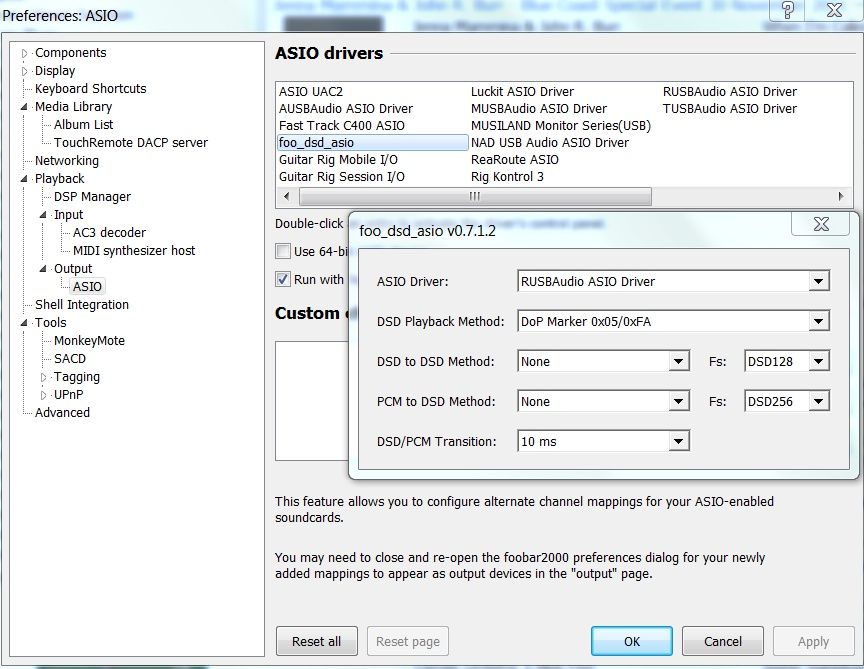
Task: Expand the UPnP tree node
Action: (x=44, y=395)
